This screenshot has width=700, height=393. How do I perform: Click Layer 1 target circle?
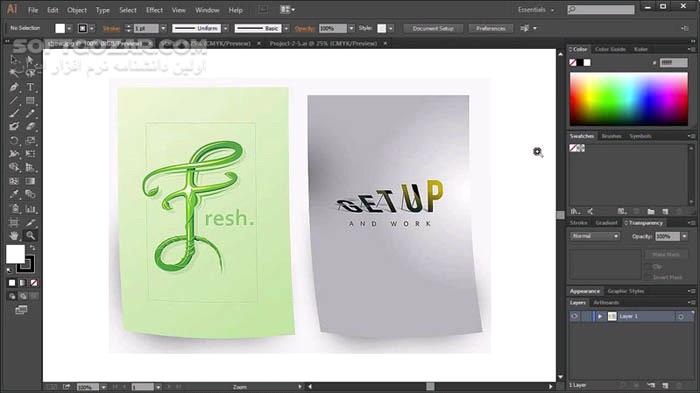[681, 317]
